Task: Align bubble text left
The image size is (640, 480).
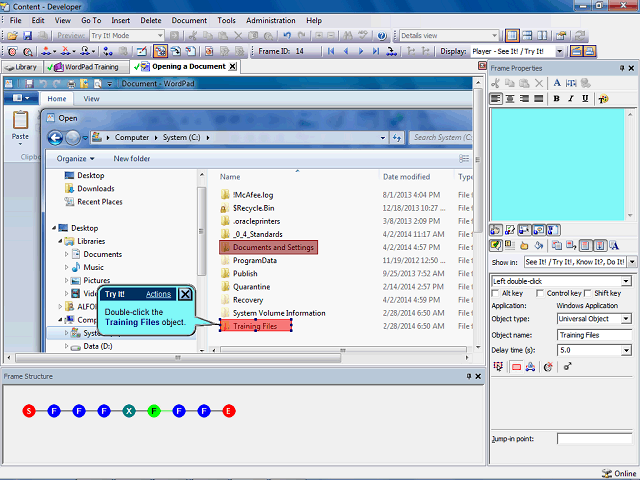Action: pos(496,99)
